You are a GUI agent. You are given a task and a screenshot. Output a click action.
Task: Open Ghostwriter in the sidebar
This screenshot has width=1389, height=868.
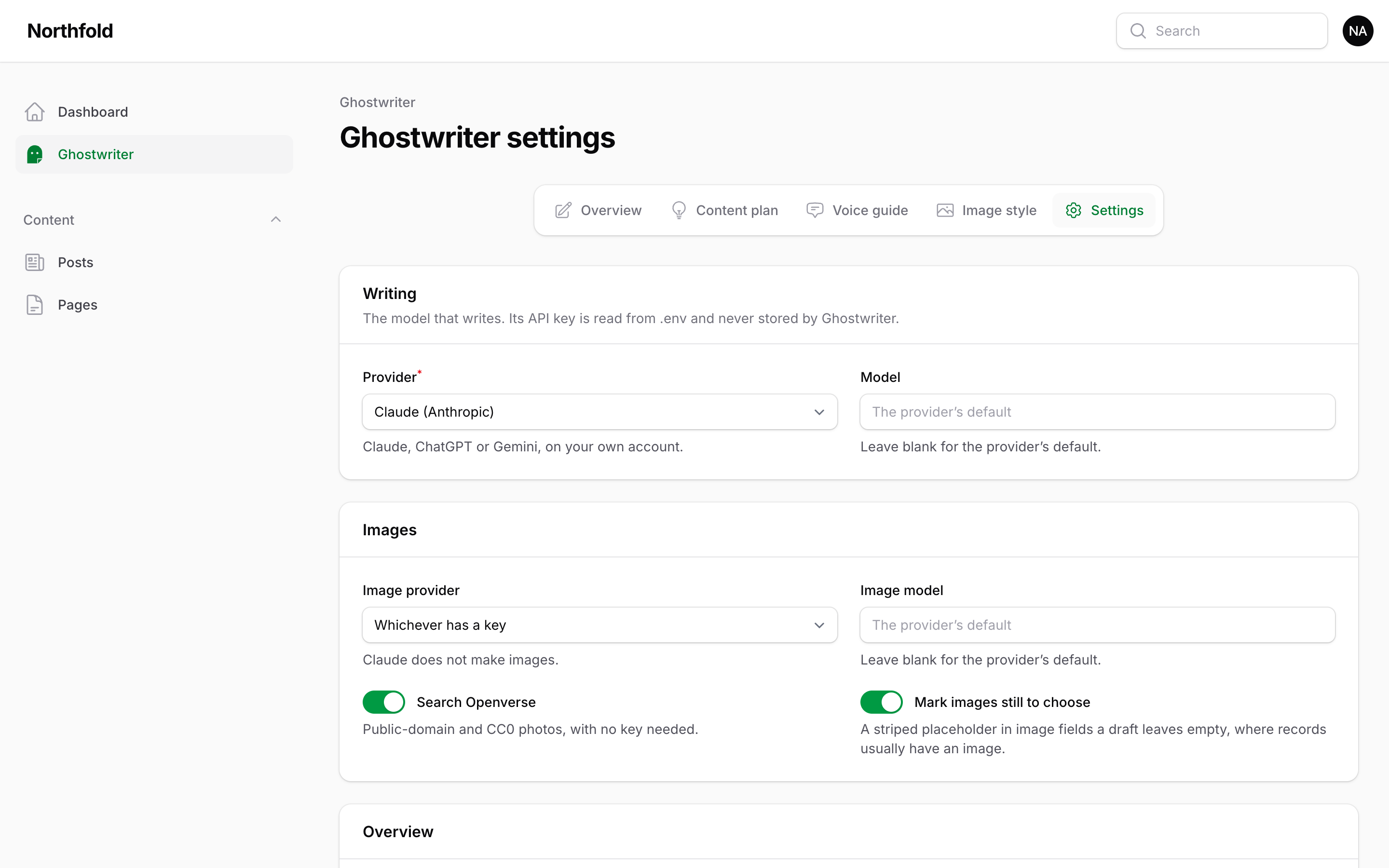click(154, 154)
